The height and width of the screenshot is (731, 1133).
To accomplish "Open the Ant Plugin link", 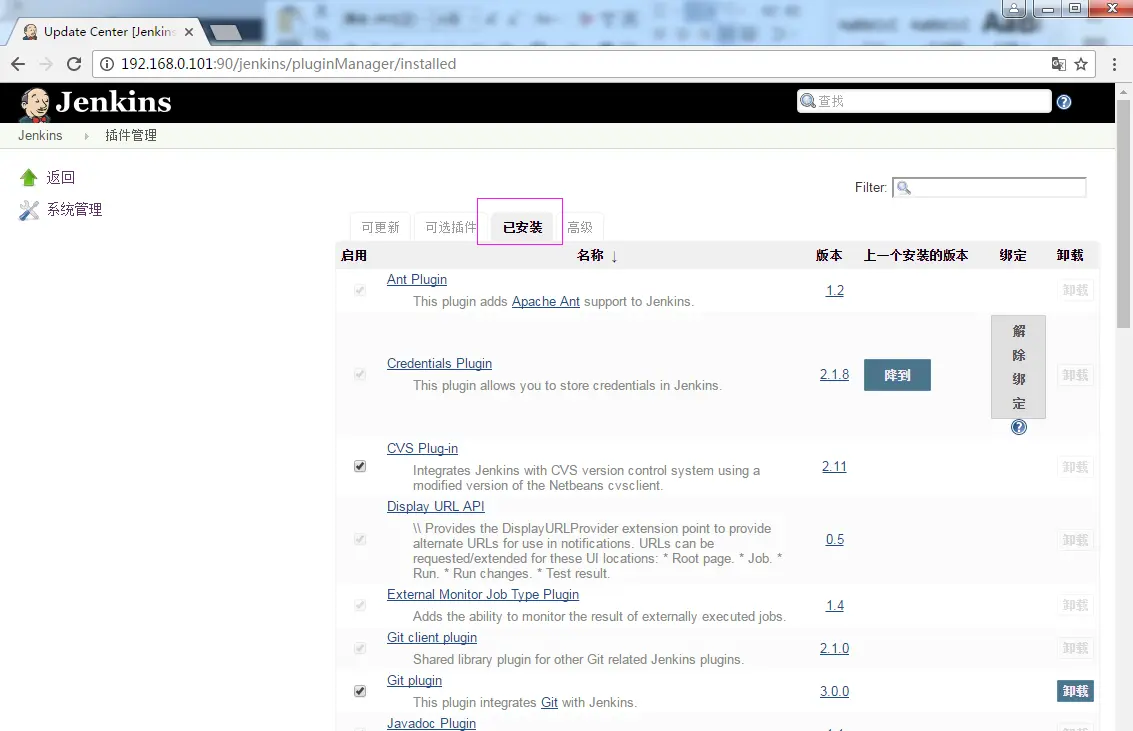I will coord(417,280).
